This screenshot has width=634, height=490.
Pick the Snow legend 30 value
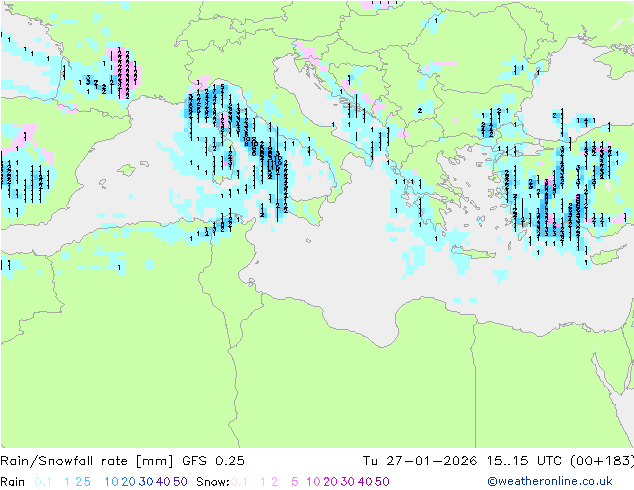[x=348, y=482]
